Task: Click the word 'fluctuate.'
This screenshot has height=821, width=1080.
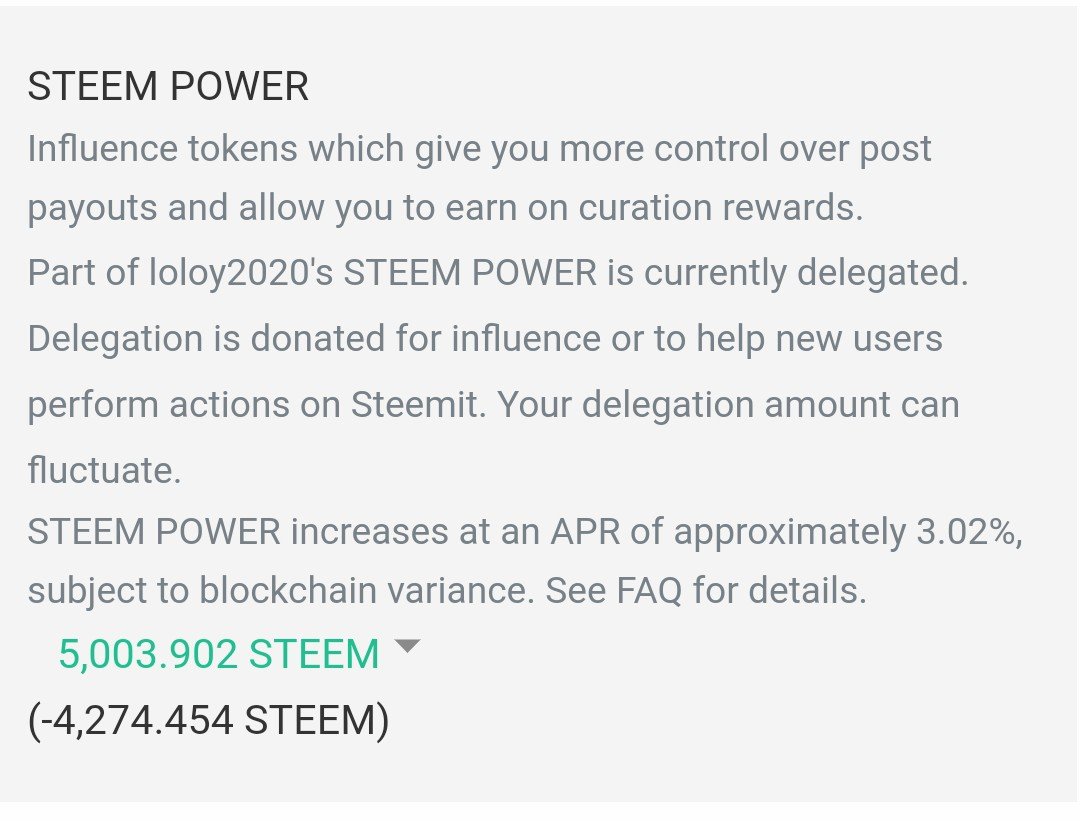Action: 104,470
